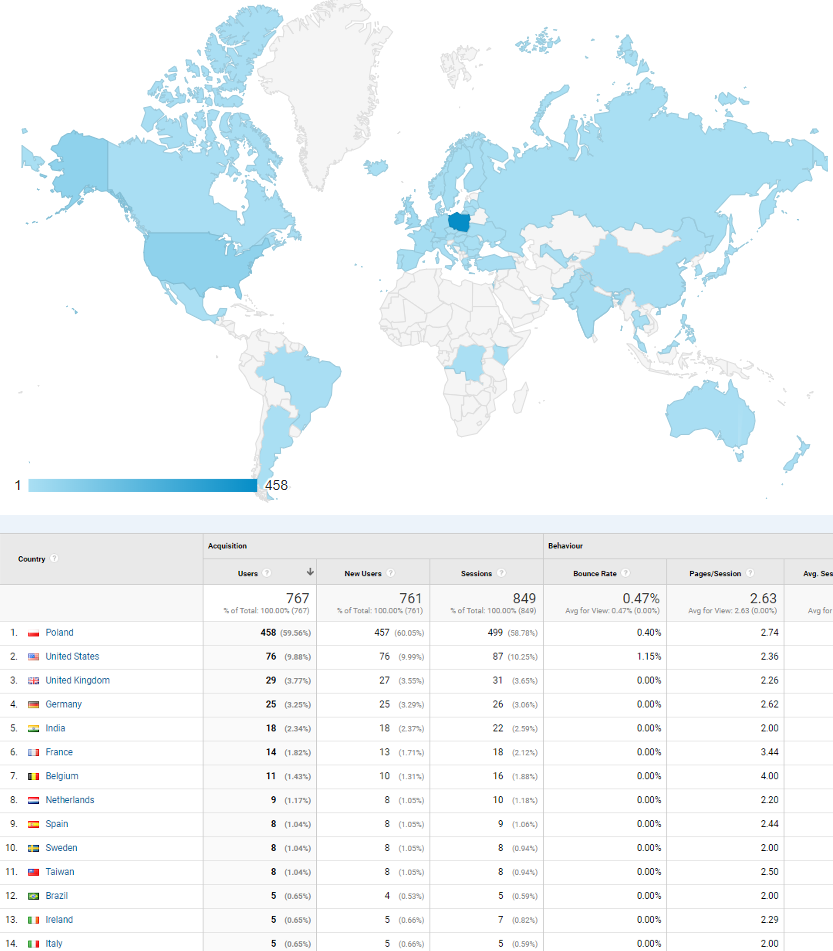Open the United Kingdom country link
This screenshot has width=833, height=951.
coord(77,681)
